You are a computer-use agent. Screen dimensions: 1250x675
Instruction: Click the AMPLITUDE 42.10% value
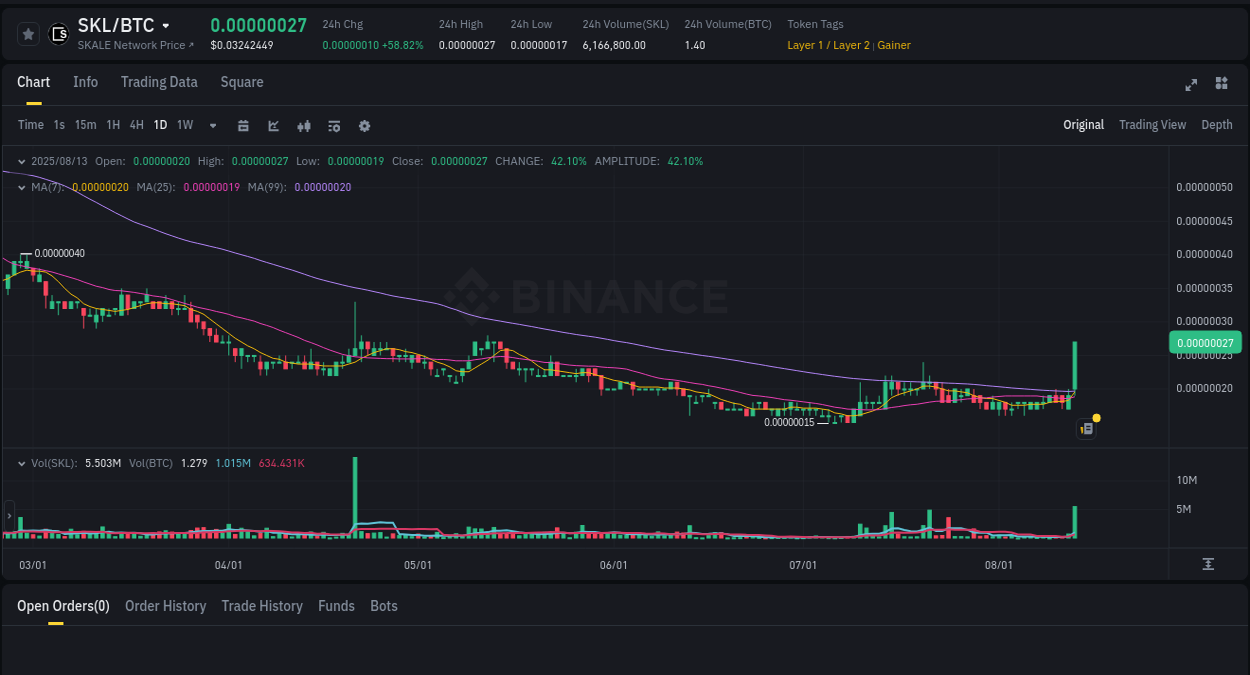[685, 161]
